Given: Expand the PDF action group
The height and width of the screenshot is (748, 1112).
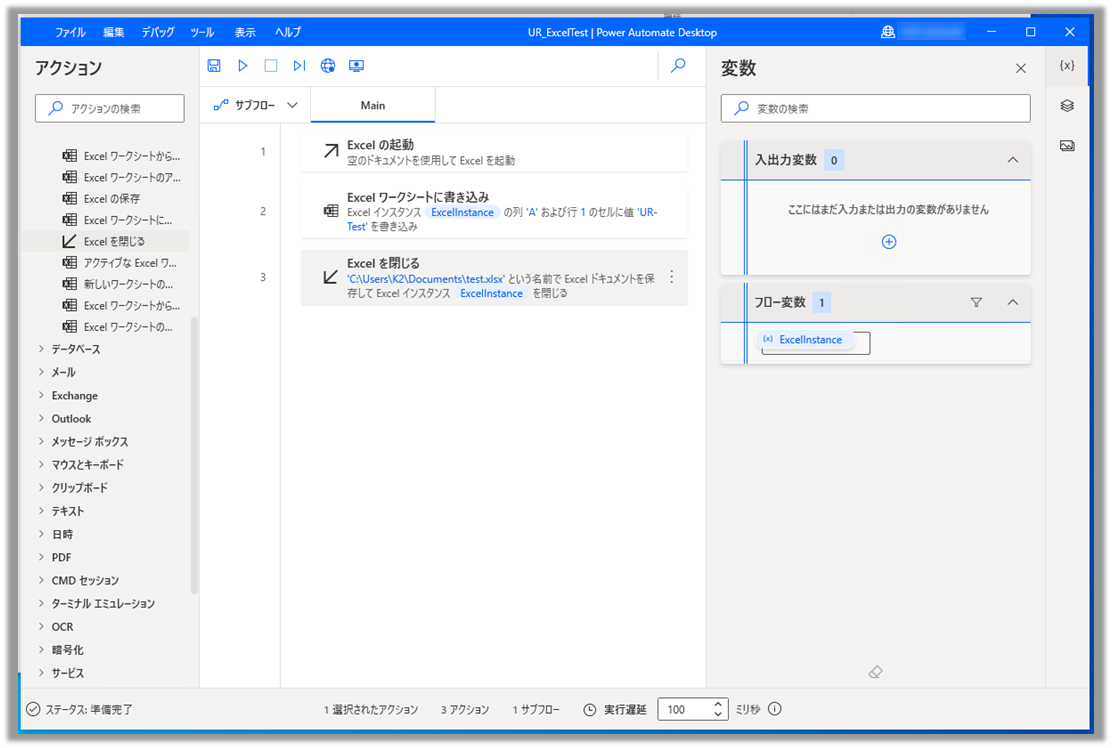Looking at the screenshot, I should (41, 557).
